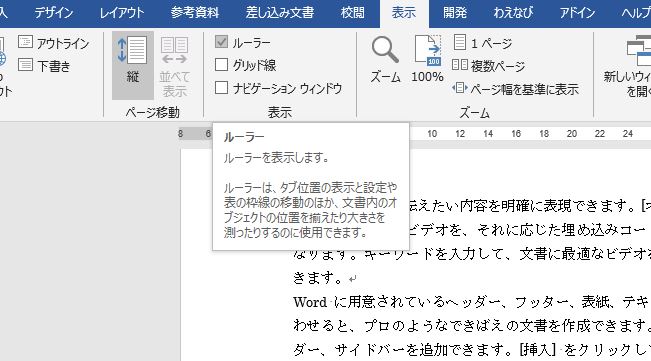Switch to the レイアウト tab

(122, 12)
